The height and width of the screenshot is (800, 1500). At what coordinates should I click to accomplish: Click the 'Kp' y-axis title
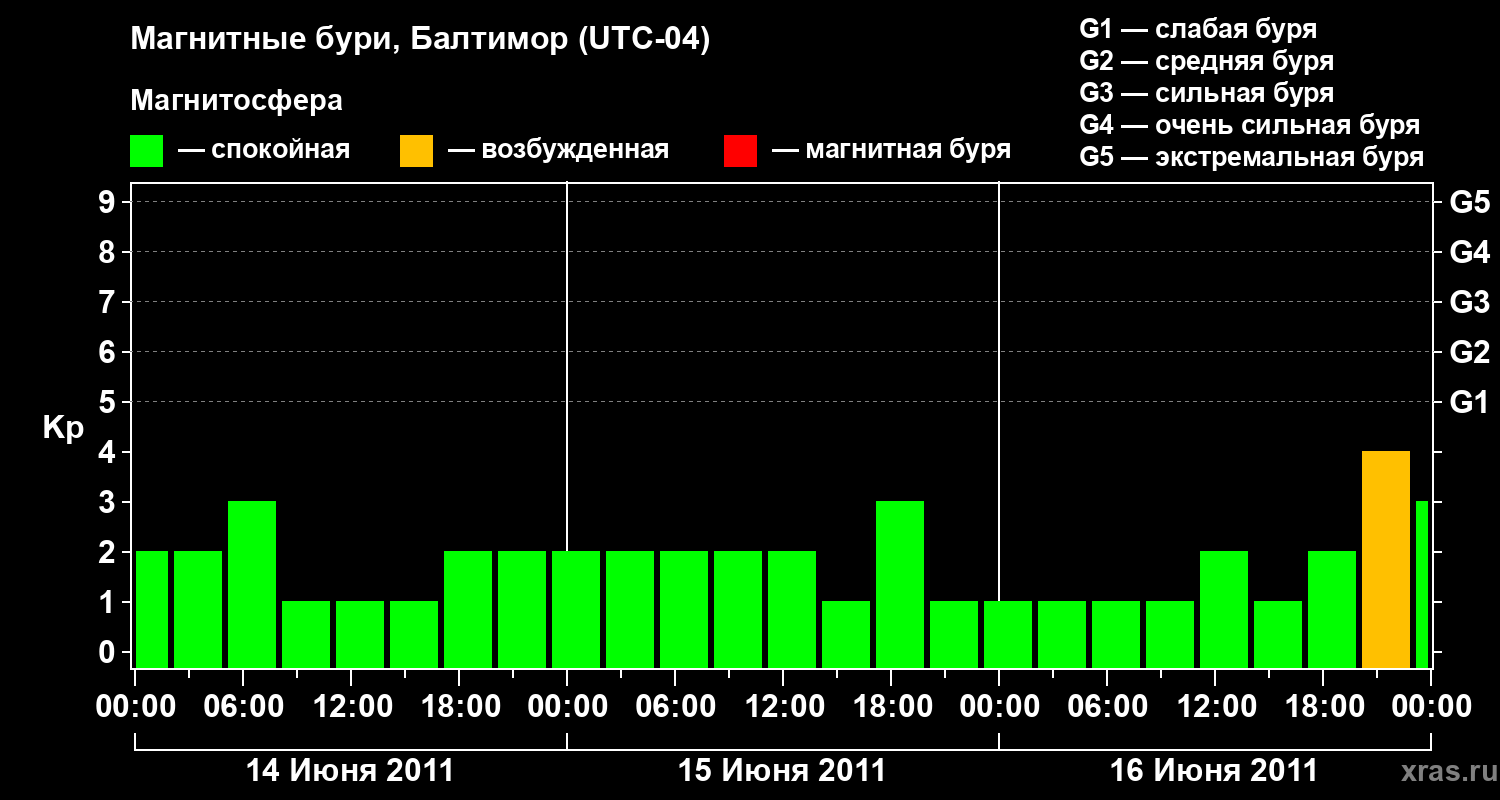pyautogui.click(x=63, y=428)
